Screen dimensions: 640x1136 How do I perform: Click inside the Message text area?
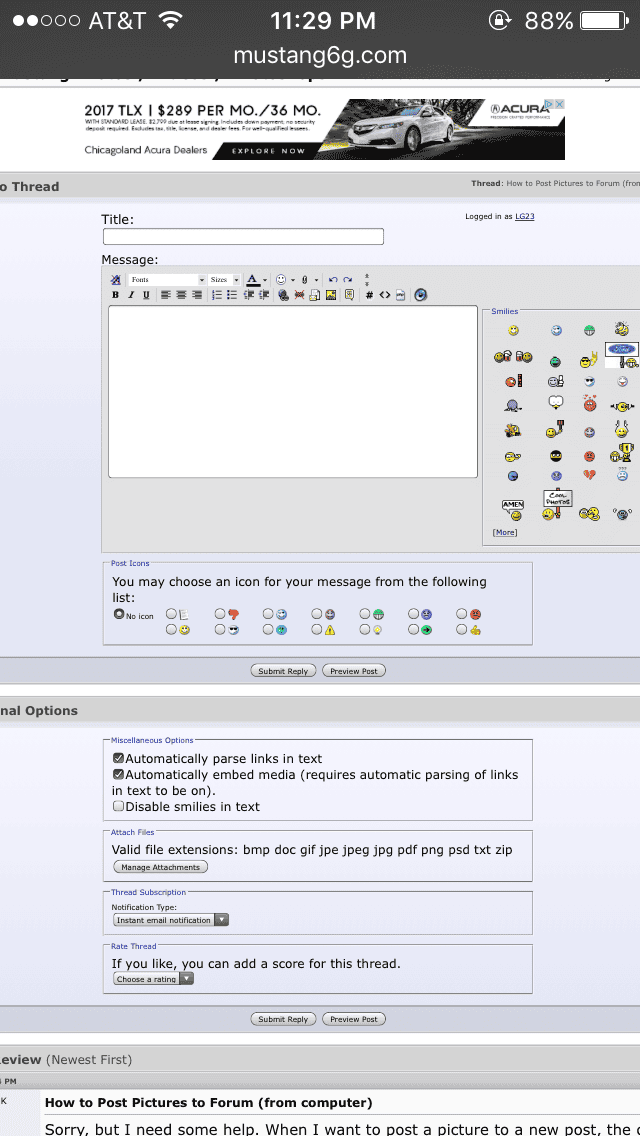pyautogui.click(x=293, y=391)
